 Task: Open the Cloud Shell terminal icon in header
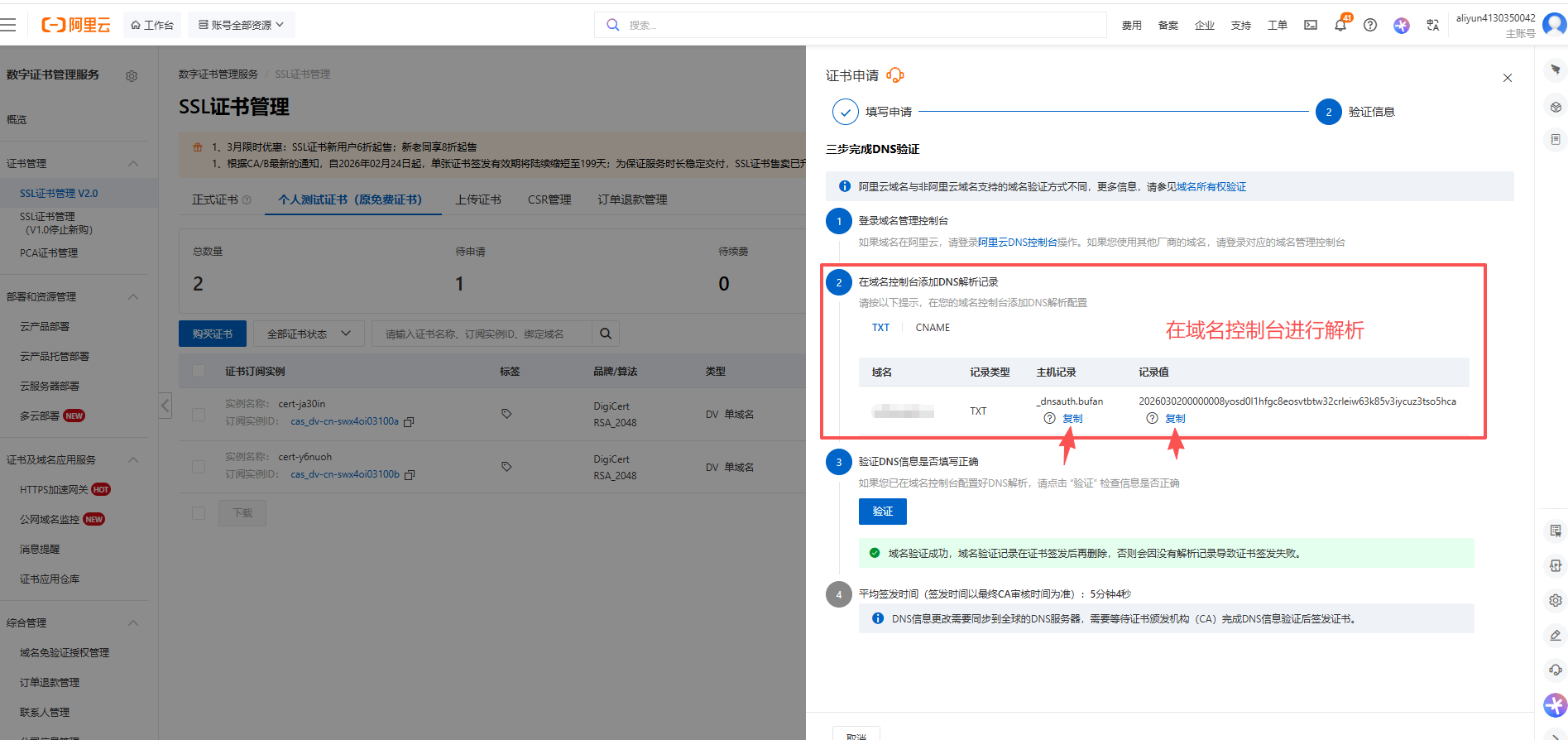(x=1311, y=26)
